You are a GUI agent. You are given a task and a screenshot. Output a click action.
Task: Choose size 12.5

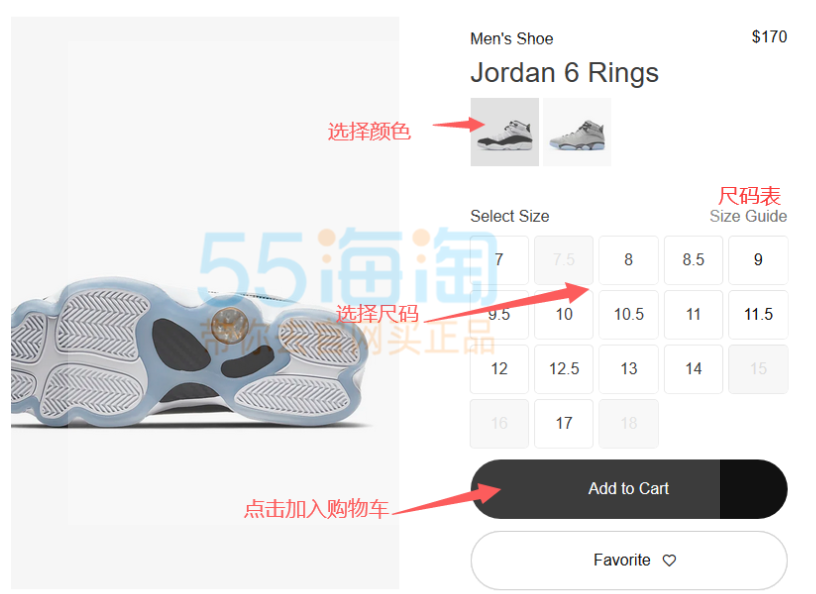pos(564,369)
